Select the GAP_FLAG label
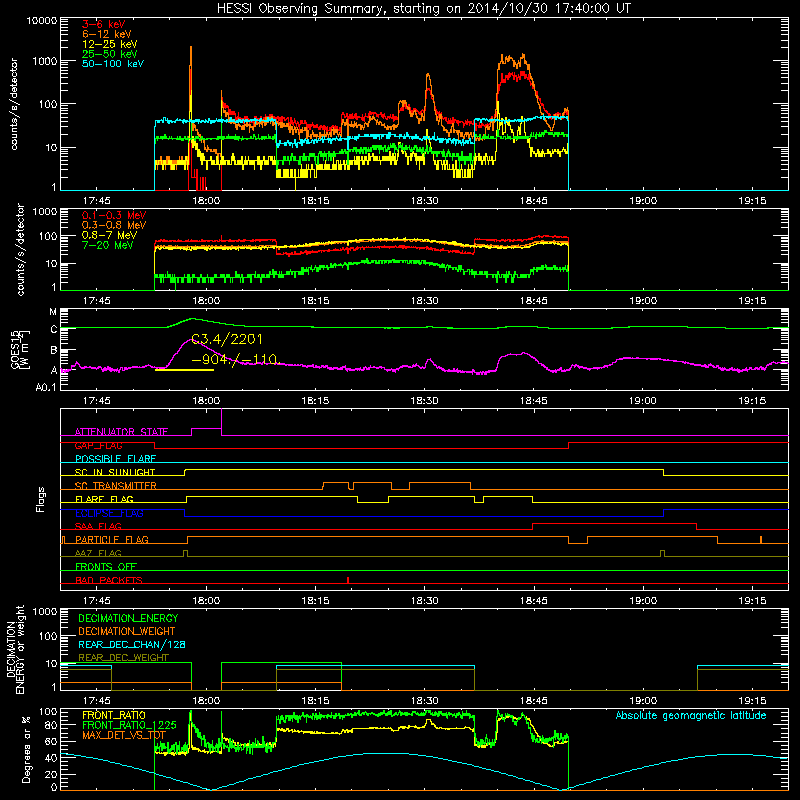 (x=98, y=445)
